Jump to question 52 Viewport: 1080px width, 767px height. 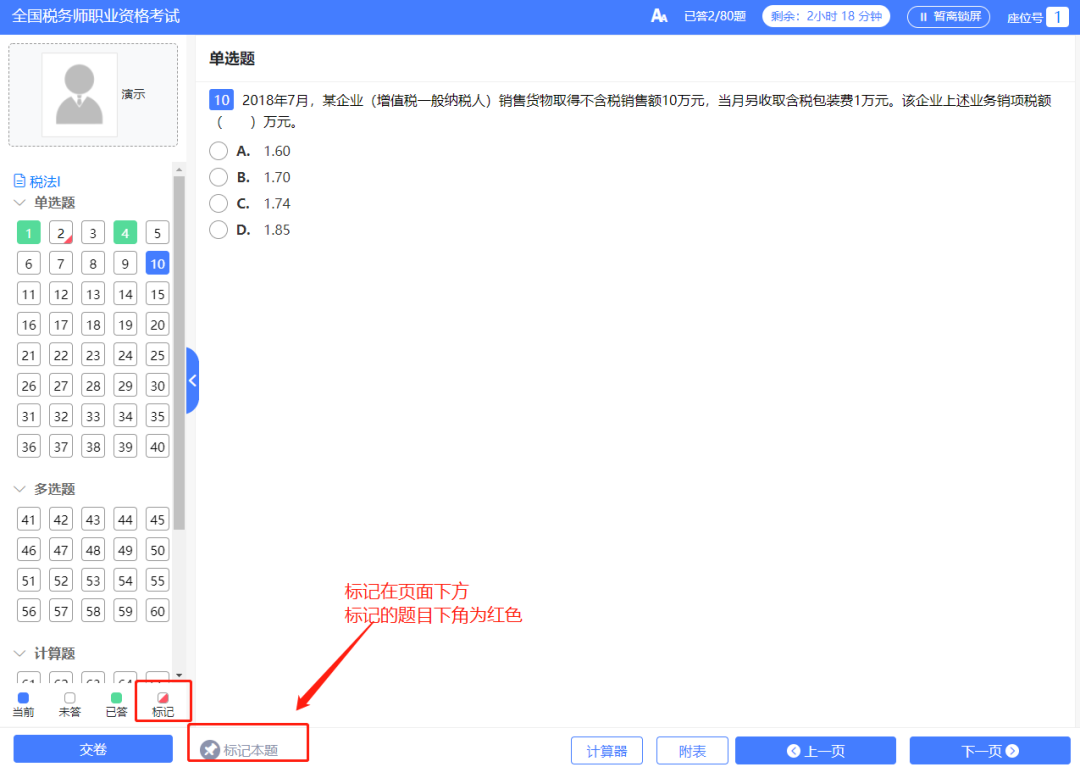(x=61, y=580)
